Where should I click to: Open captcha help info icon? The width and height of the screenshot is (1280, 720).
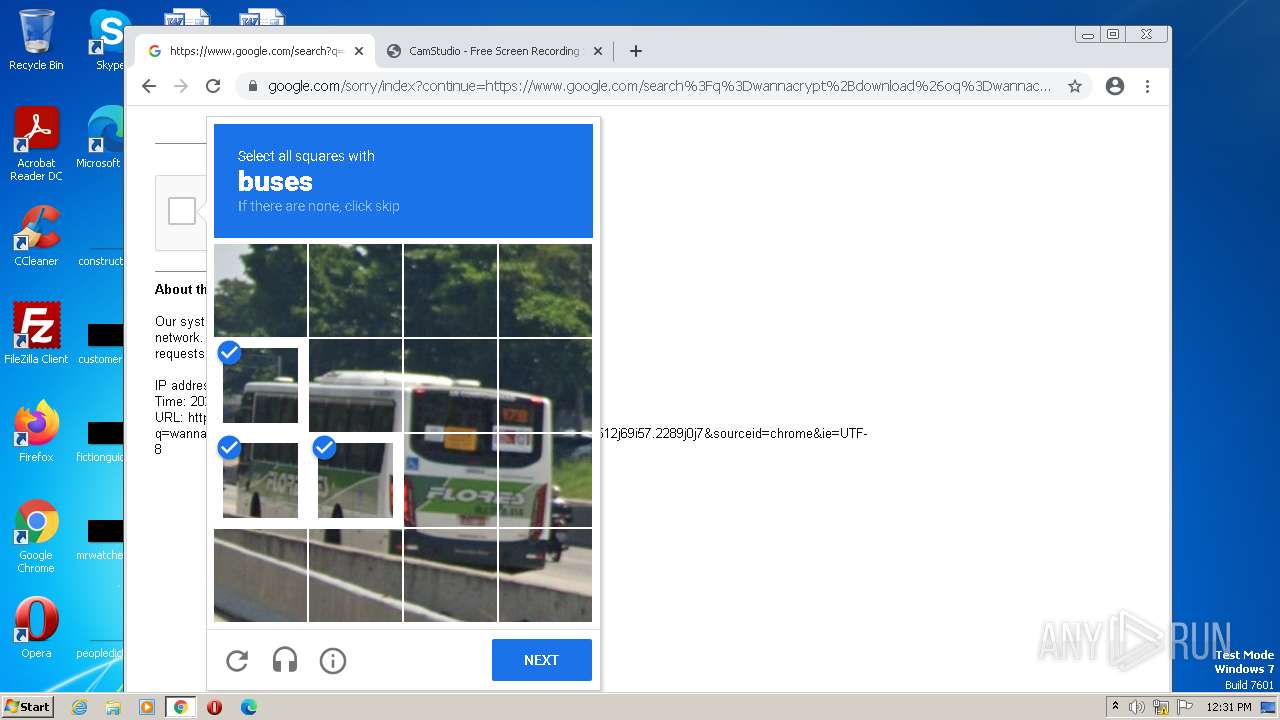333,660
